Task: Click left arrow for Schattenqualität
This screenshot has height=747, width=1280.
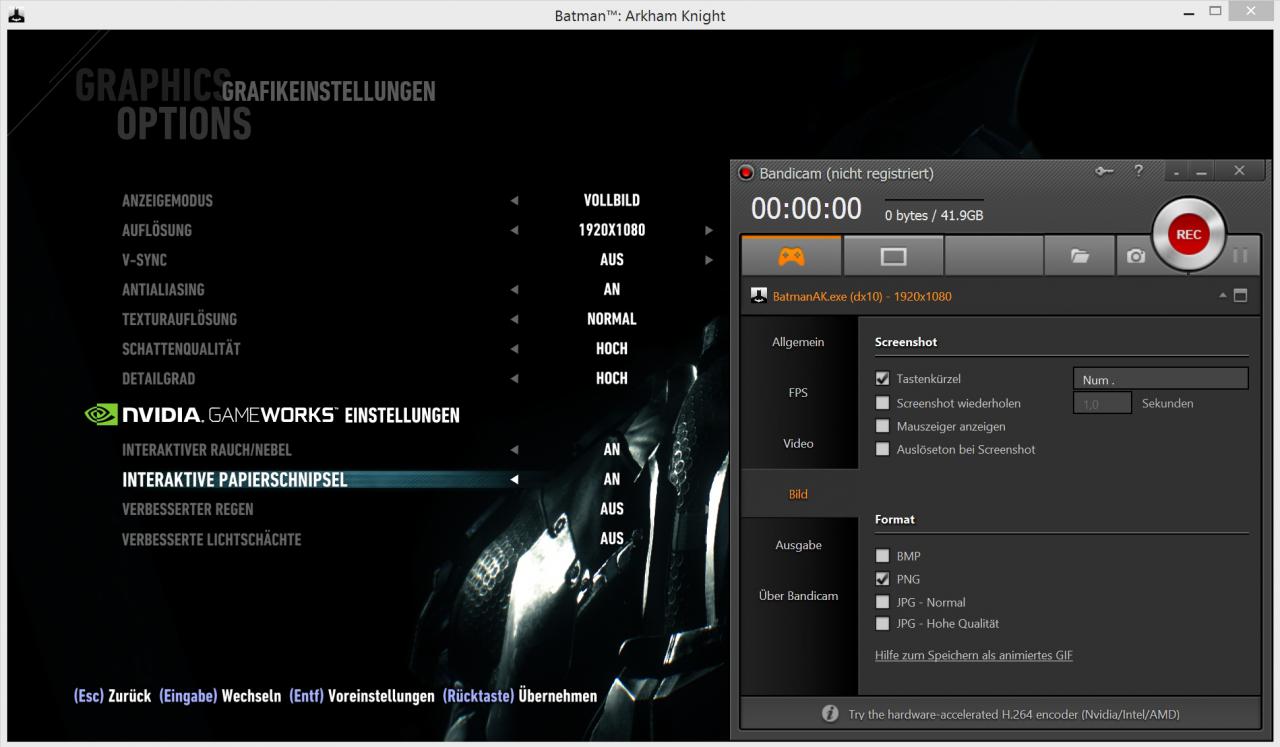Action: pyautogui.click(x=514, y=349)
